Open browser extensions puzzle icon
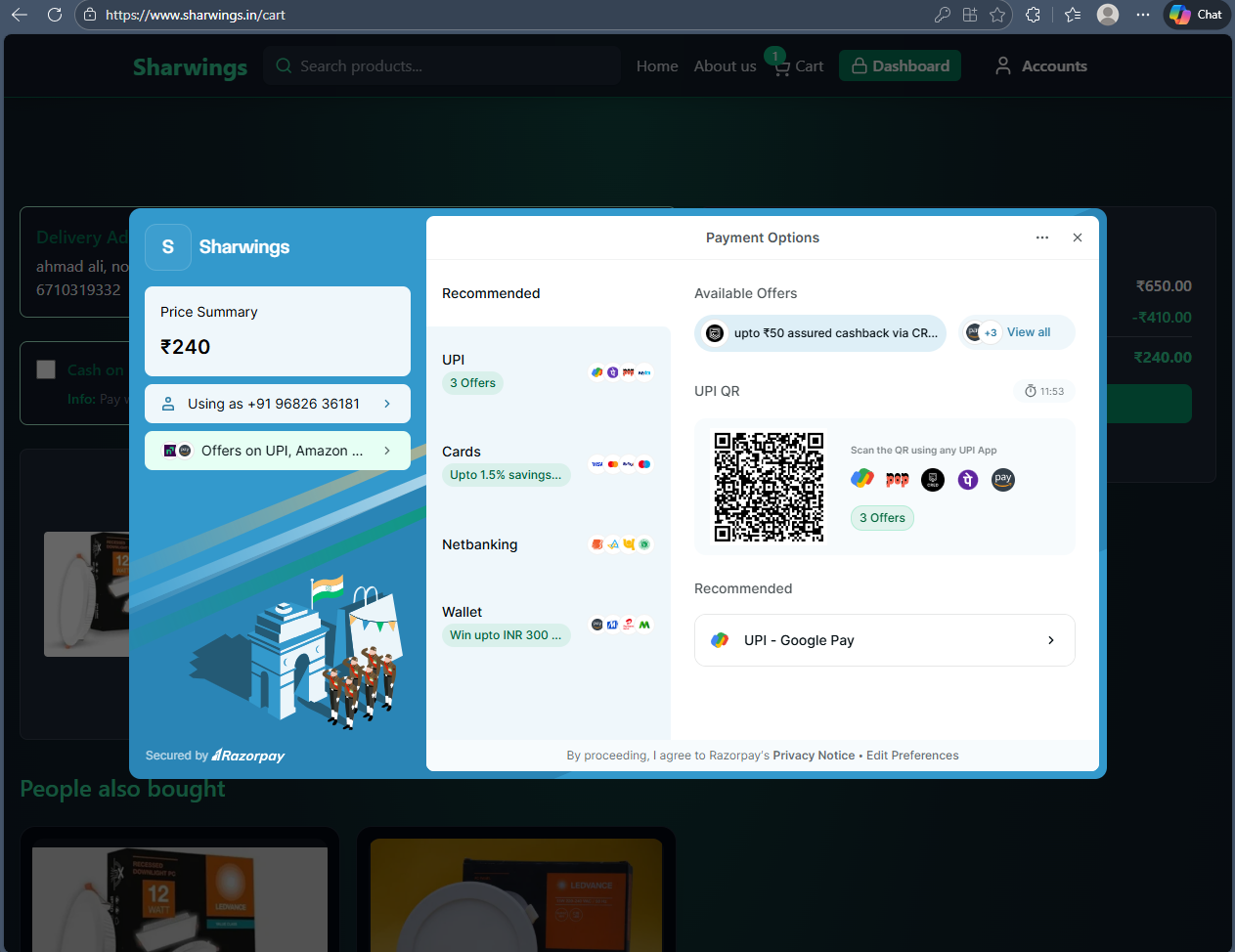Viewport: 1235px width, 952px height. click(1034, 15)
